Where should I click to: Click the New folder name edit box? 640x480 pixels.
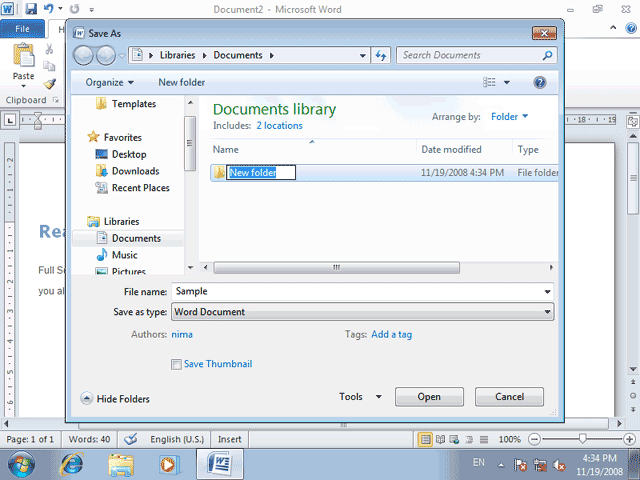coord(261,173)
